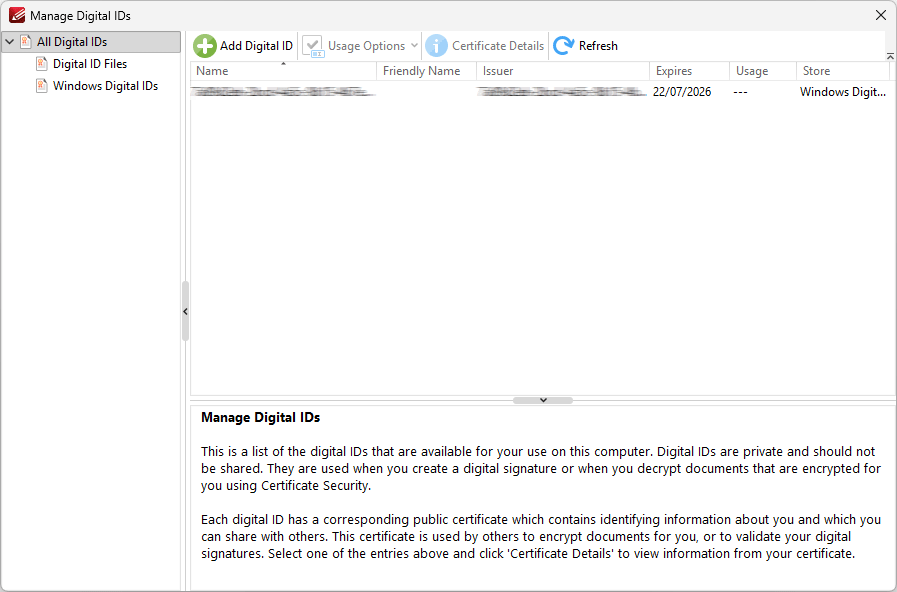Screen dimensions: 897x592
Task: Collapse the left tree pane with the side arrow
Action: pos(185,312)
